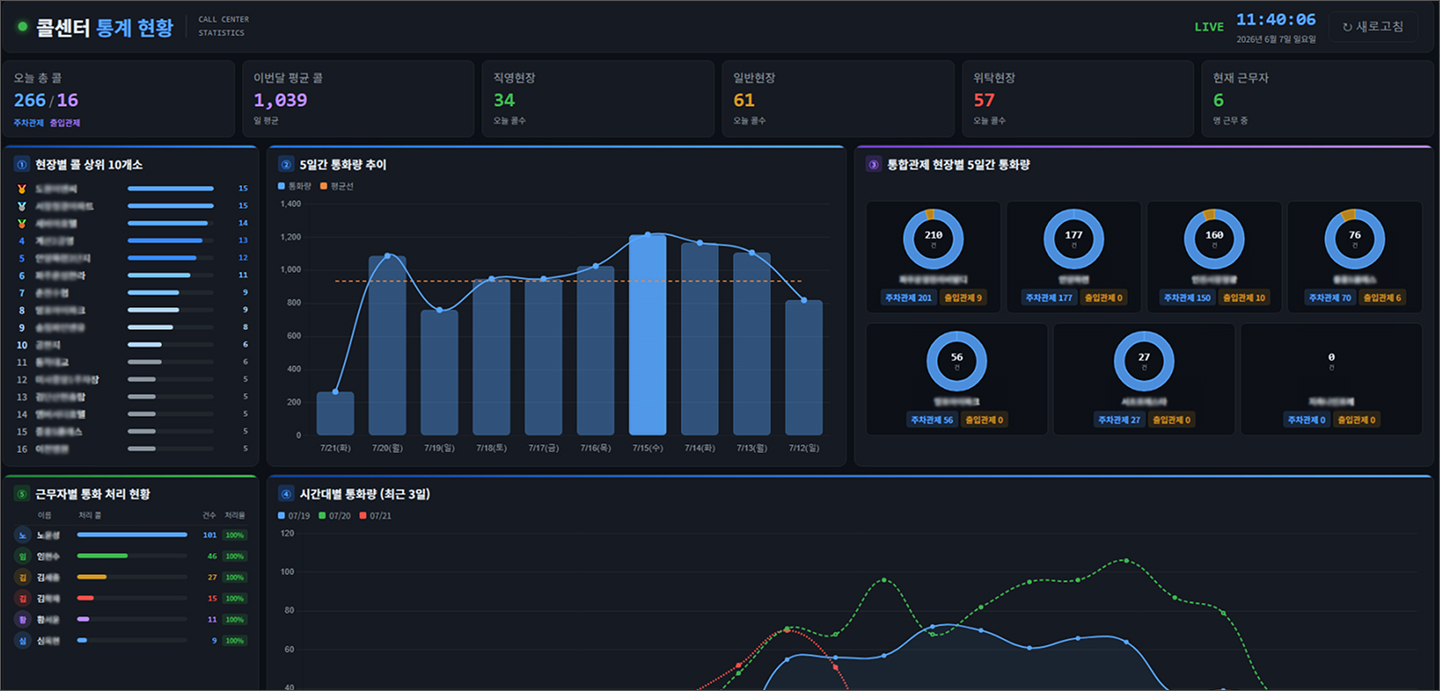Select the highlighted 7/15(수) bar
Image resolution: width=1440 pixels, height=691 pixels.
pos(647,335)
